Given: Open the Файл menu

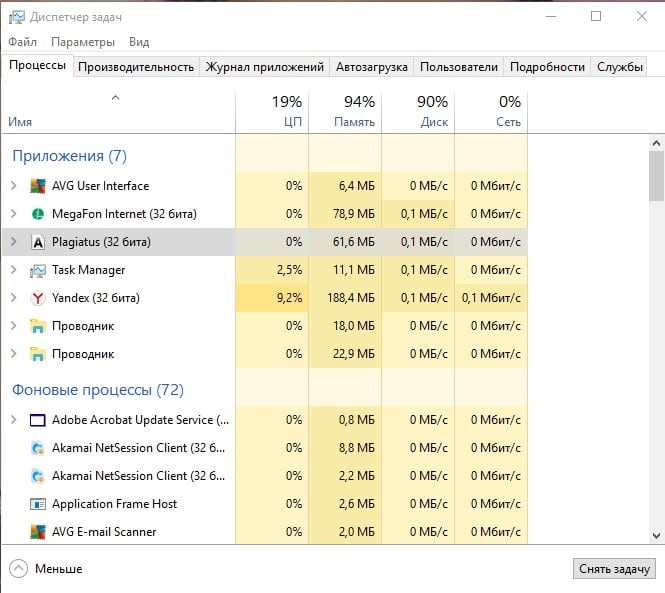Looking at the screenshot, I should point(22,42).
